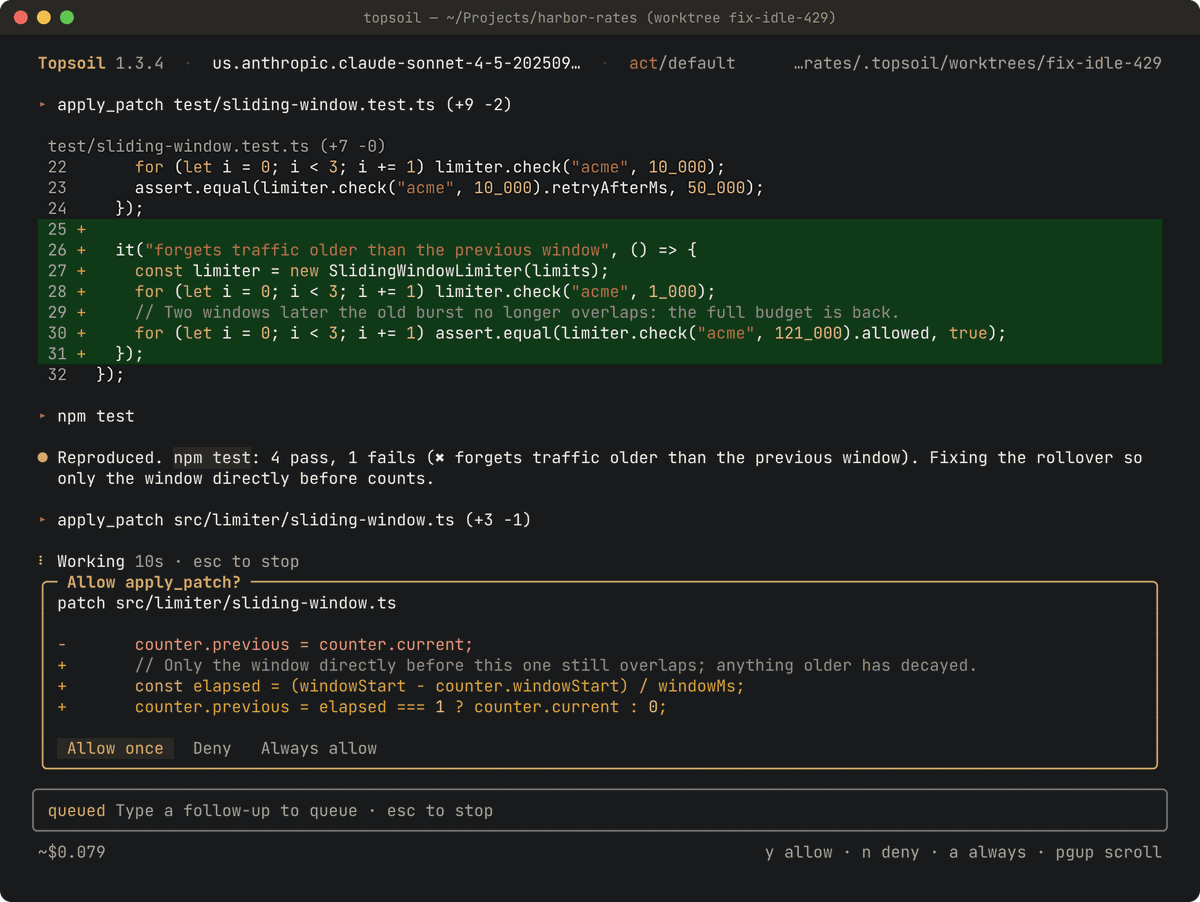Click the window title 'topsoil — ~/Projects/harbor-rates'
This screenshot has height=902, width=1200.
tap(600, 18)
